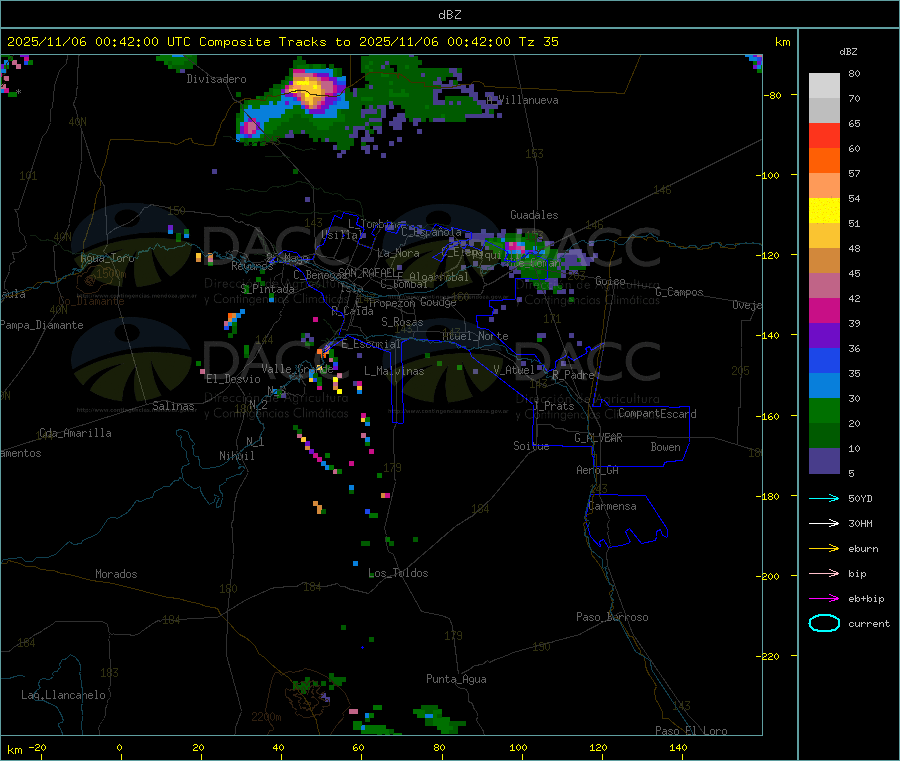Click the Salinas label
900x761 pixels.
[x=173, y=406]
